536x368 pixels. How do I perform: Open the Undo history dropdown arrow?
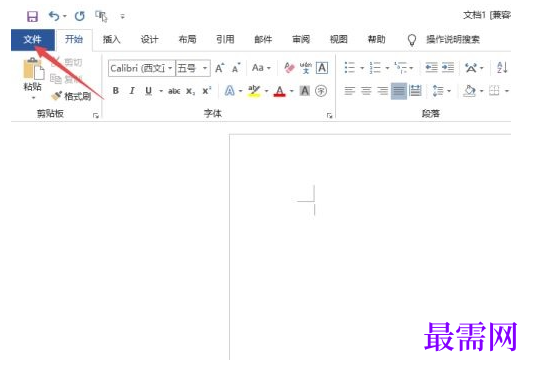pyautogui.click(x=65, y=16)
